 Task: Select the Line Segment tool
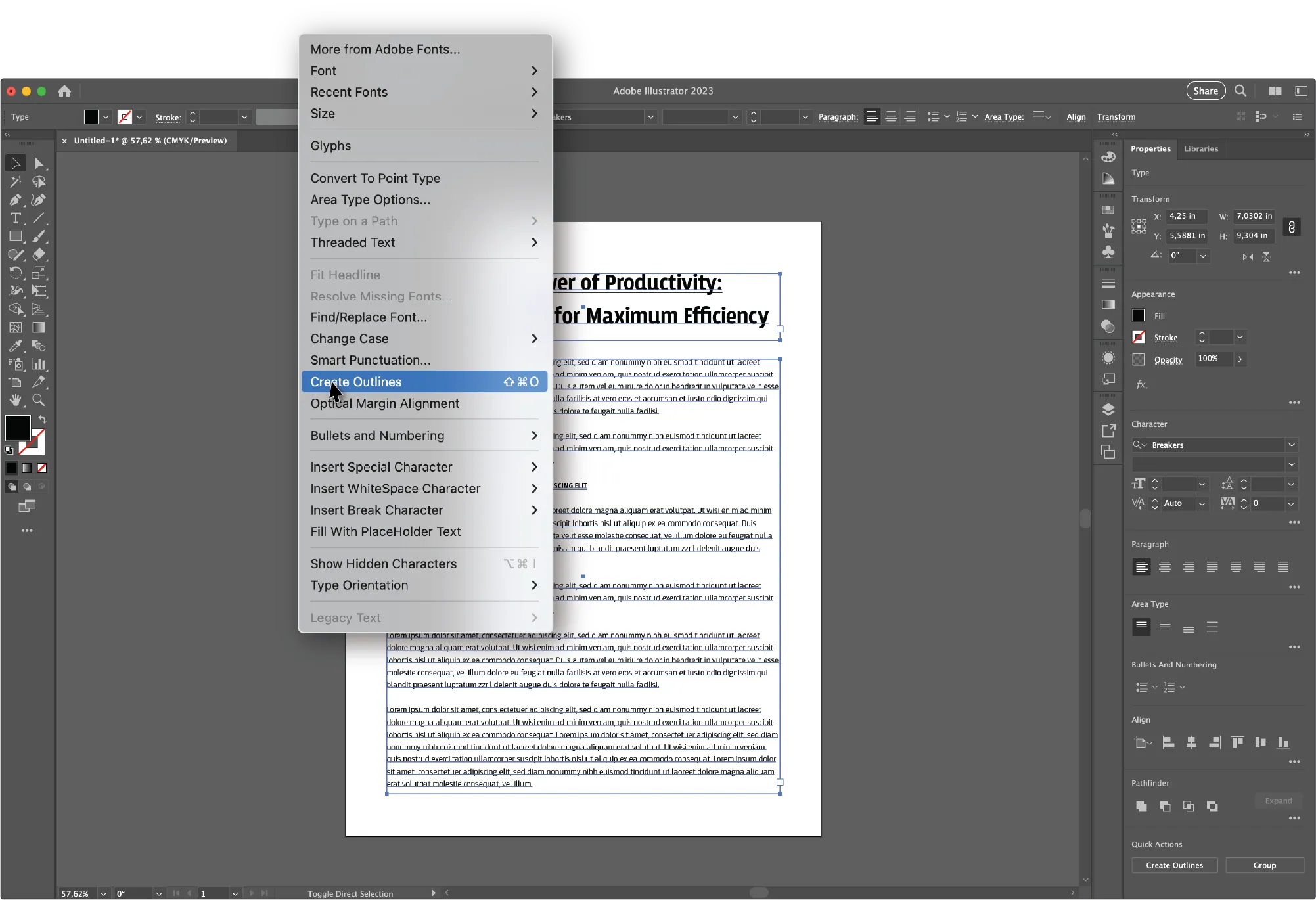pos(39,218)
